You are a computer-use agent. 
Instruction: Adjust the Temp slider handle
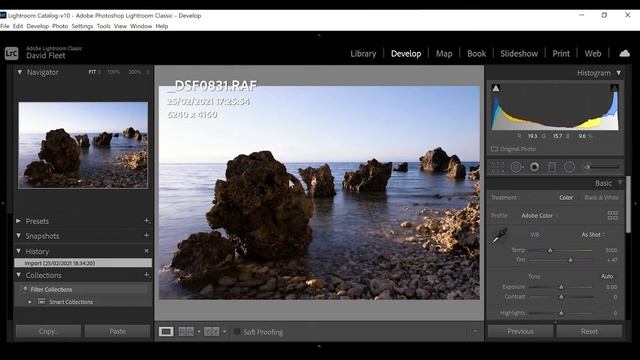pyautogui.click(x=550, y=250)
